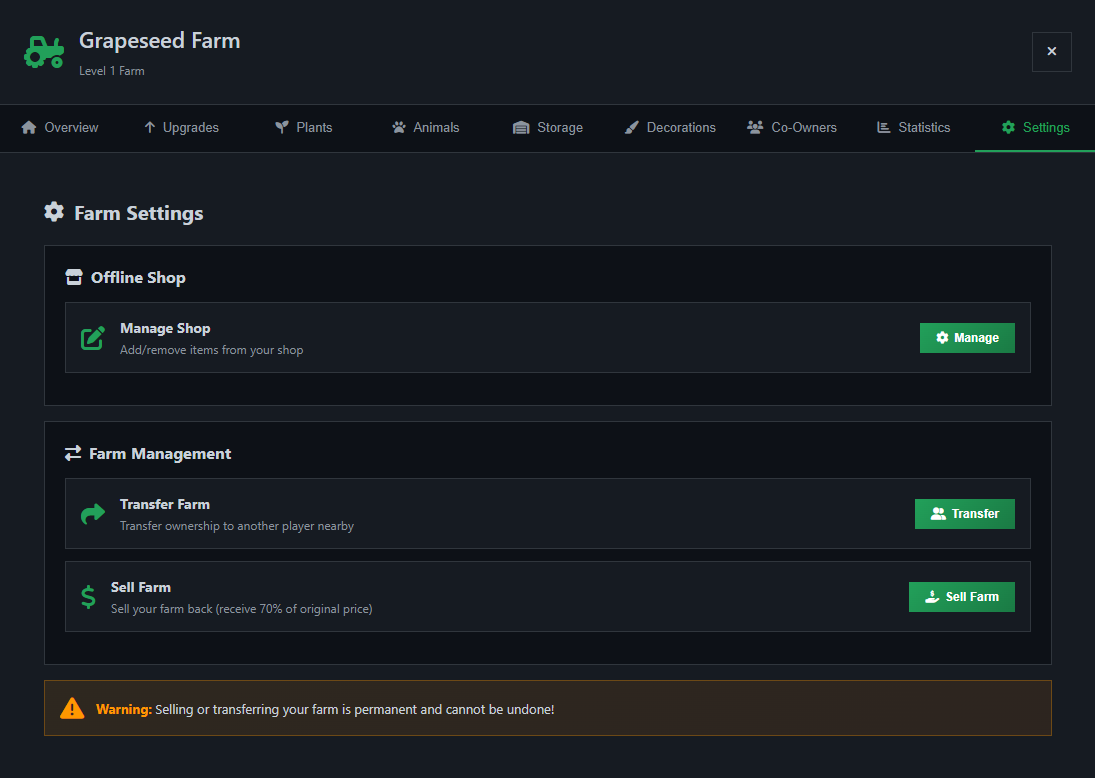Close the Grapeseed Farm panel
Image resolution: width=1095 pixels, height=778 pixels.
pyautogui.click(x=1051, y=52)
